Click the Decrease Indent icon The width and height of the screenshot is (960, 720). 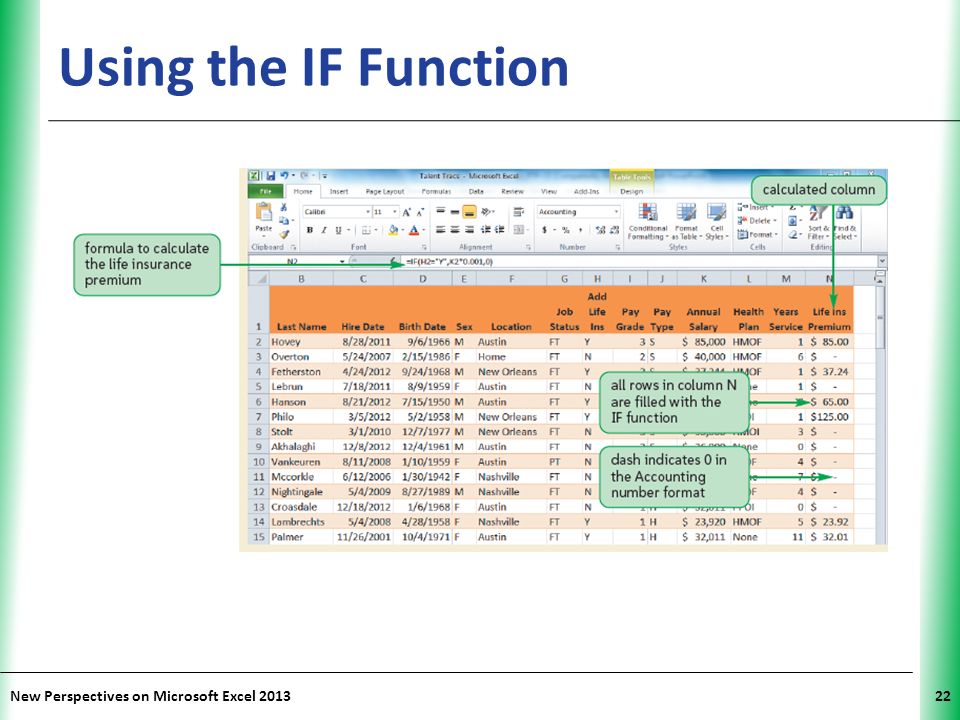point(486,230)
